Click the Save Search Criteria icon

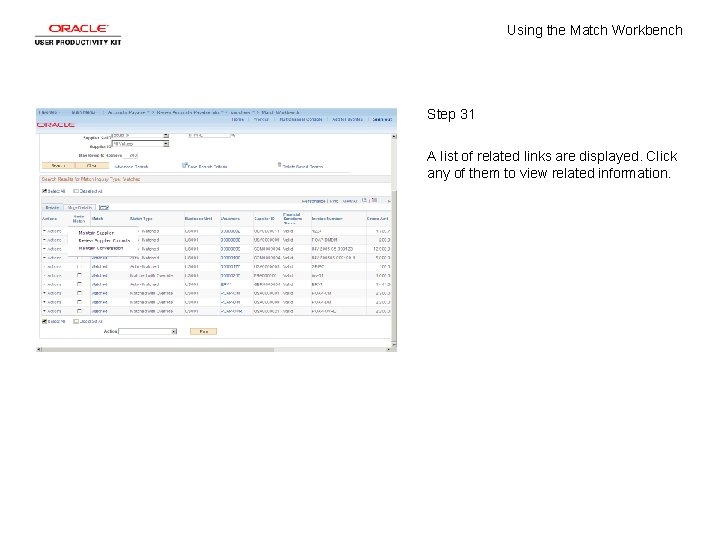185,165
